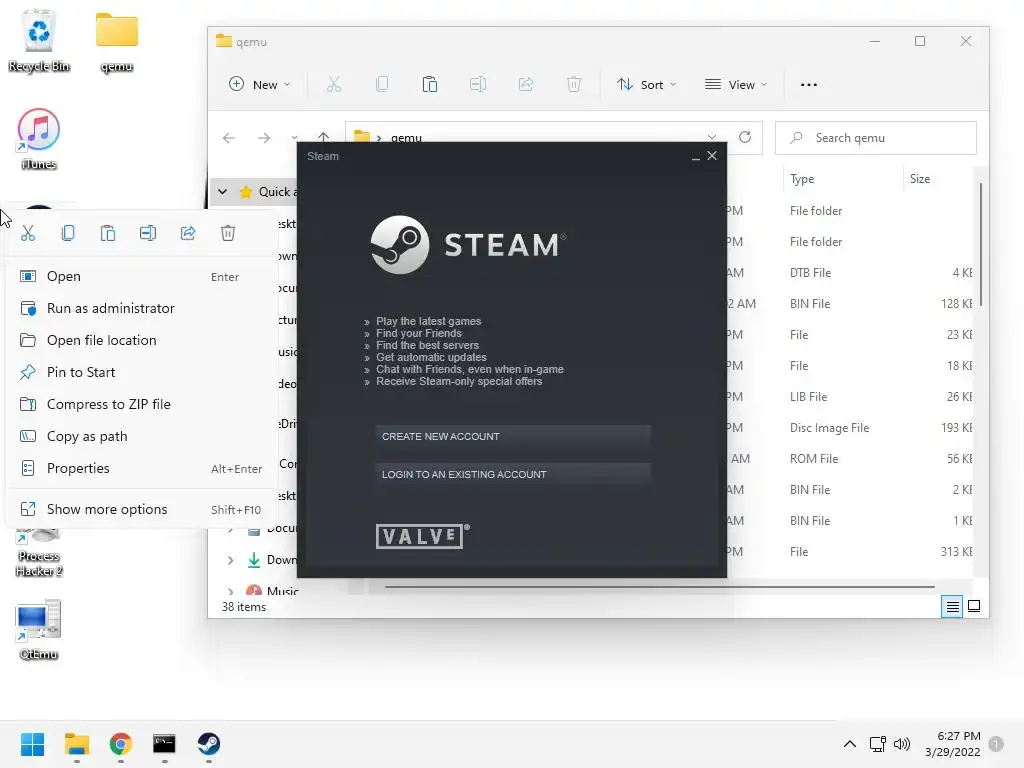The width and height of the screenshot is (1024, 768).
Task: Open the Sort dropdown
Action: pyautogui.click(x=647, y=84)
